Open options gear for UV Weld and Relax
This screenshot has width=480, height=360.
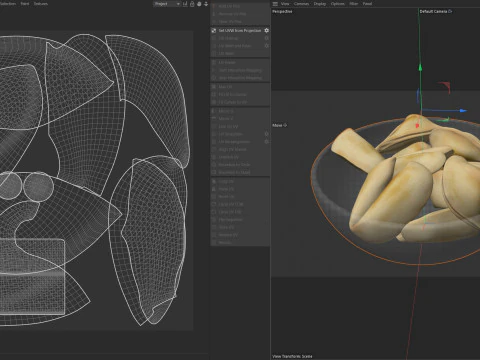[266, 46]
